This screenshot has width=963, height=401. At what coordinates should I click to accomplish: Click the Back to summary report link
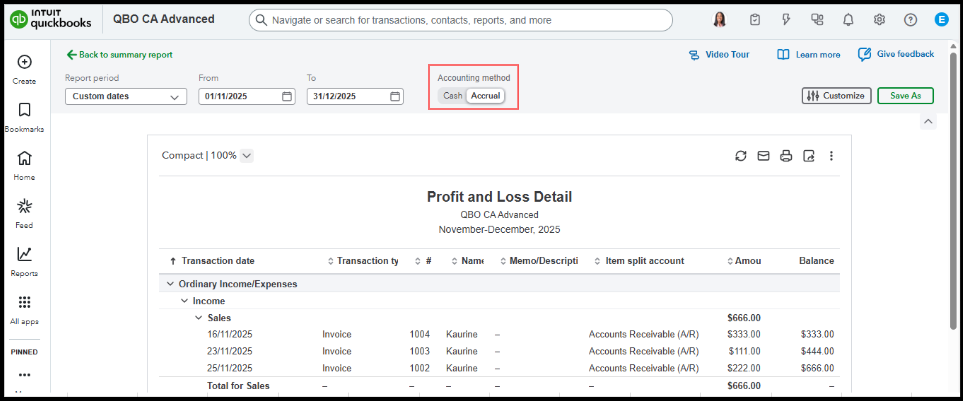[119, 55]
